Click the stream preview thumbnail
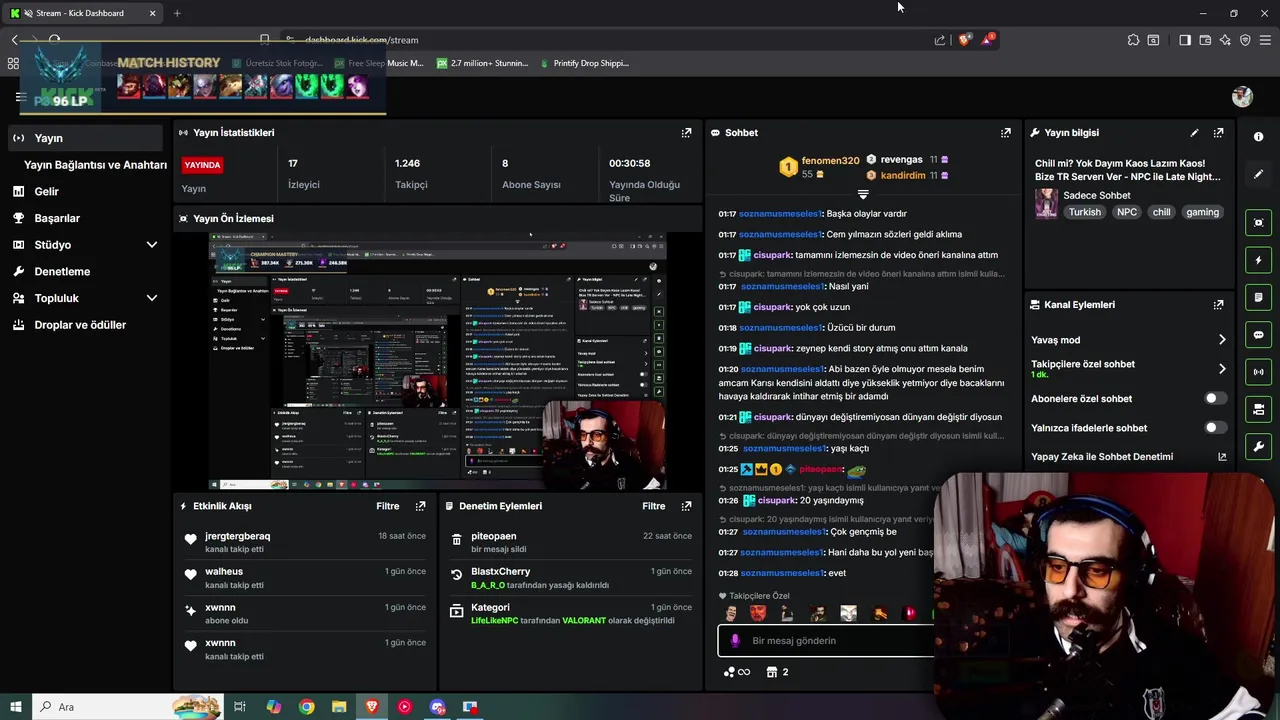This screenshot has height=720, width=1280. (x=437, y=361)
